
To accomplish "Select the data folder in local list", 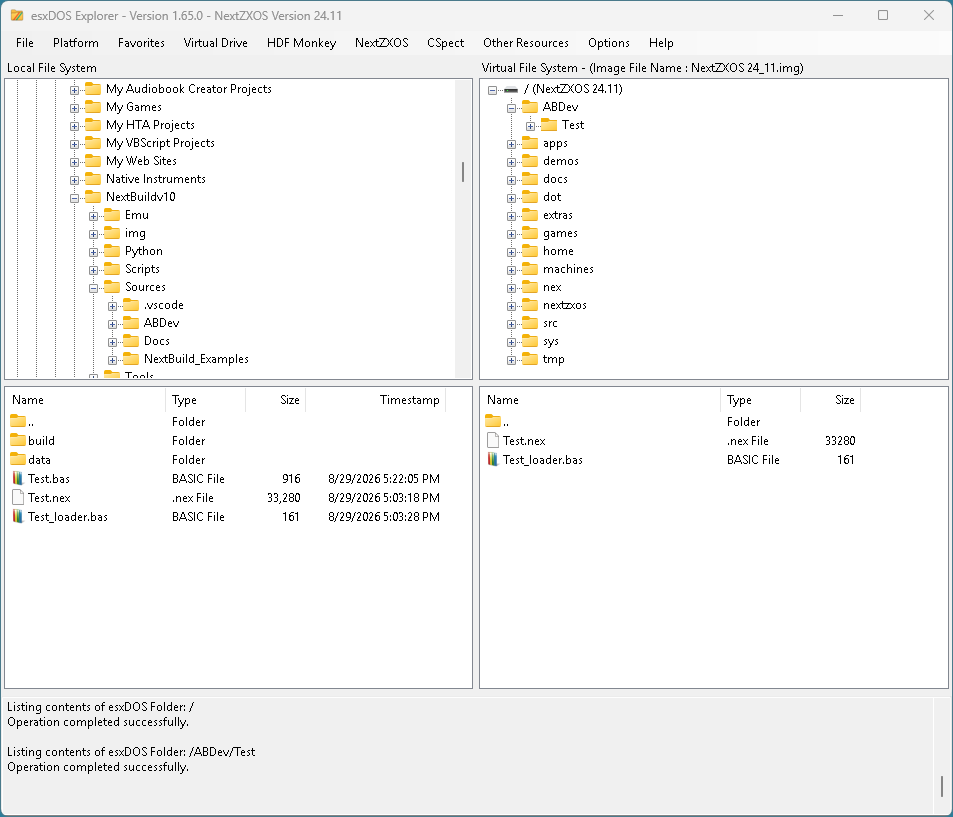I will point(40,460).
